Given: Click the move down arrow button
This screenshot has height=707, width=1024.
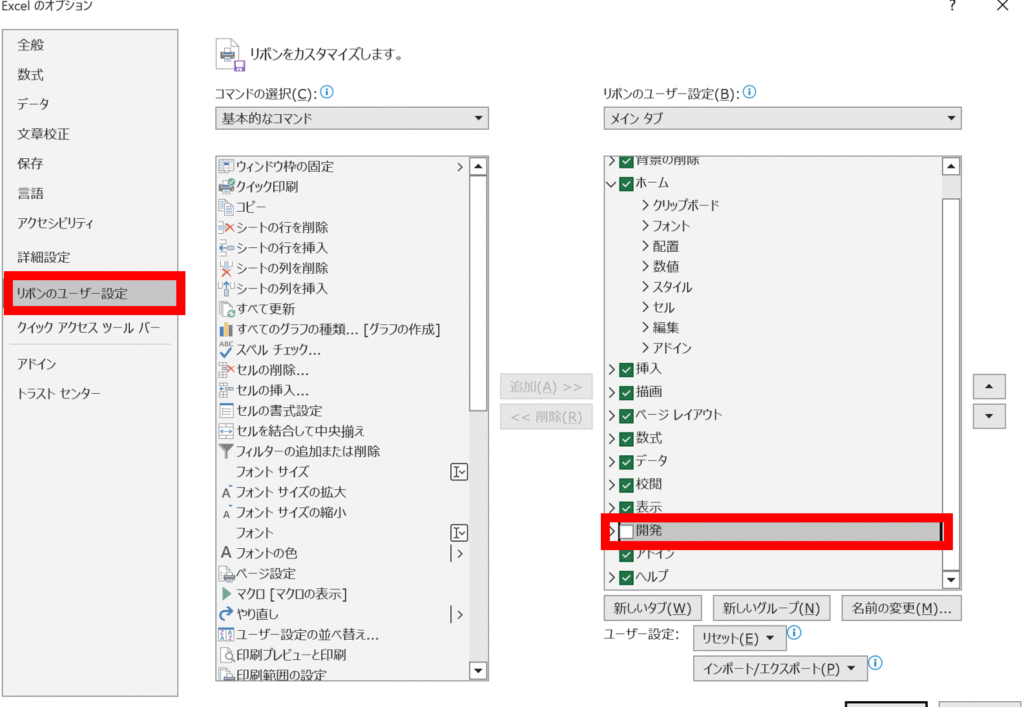Looking at the screenshot, I should (989, 416).
